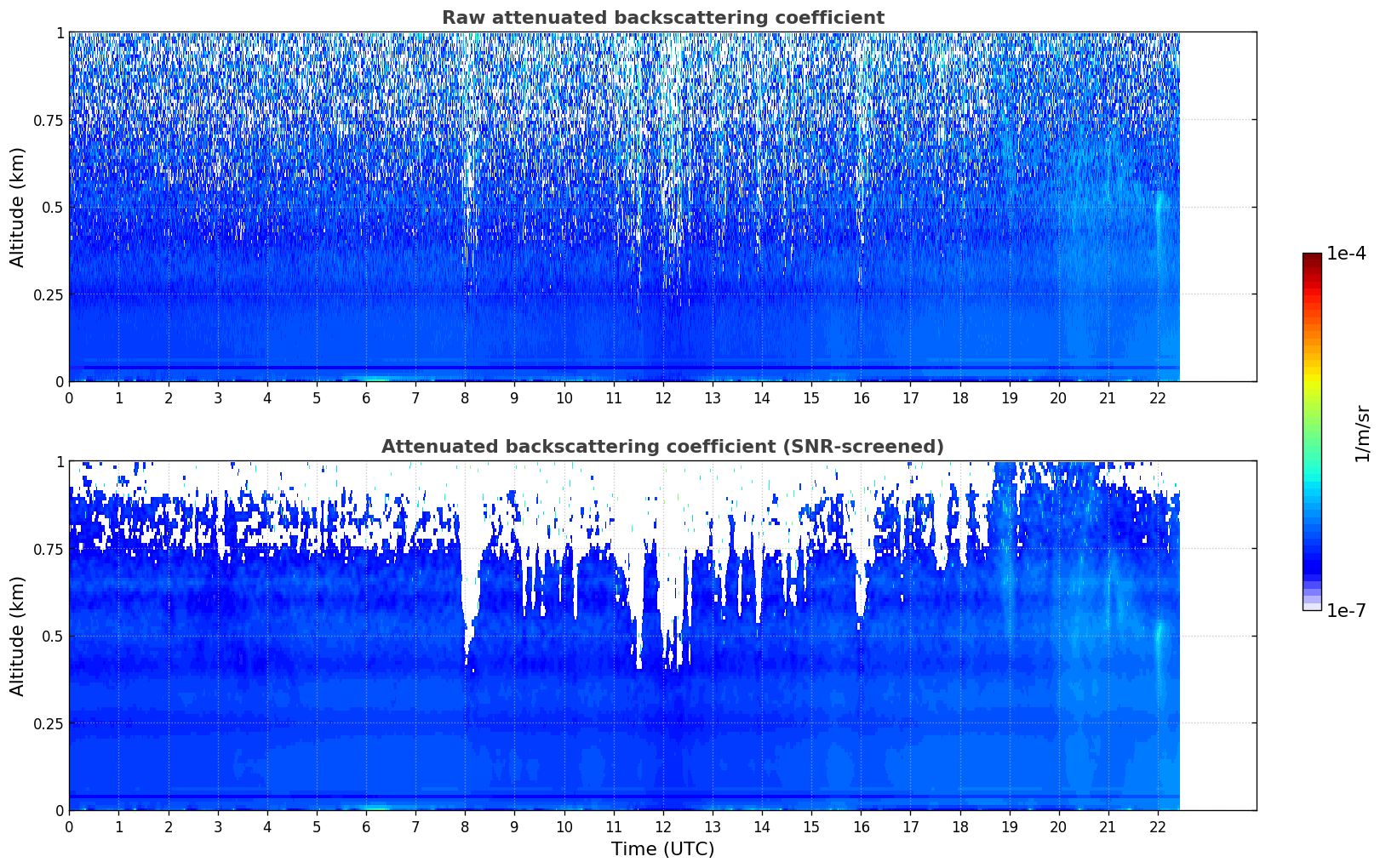Click the 0.5 altitude tick of SNR-screened plot
The height and width of the screenshot is (868, 1380).
pos(53,636)
